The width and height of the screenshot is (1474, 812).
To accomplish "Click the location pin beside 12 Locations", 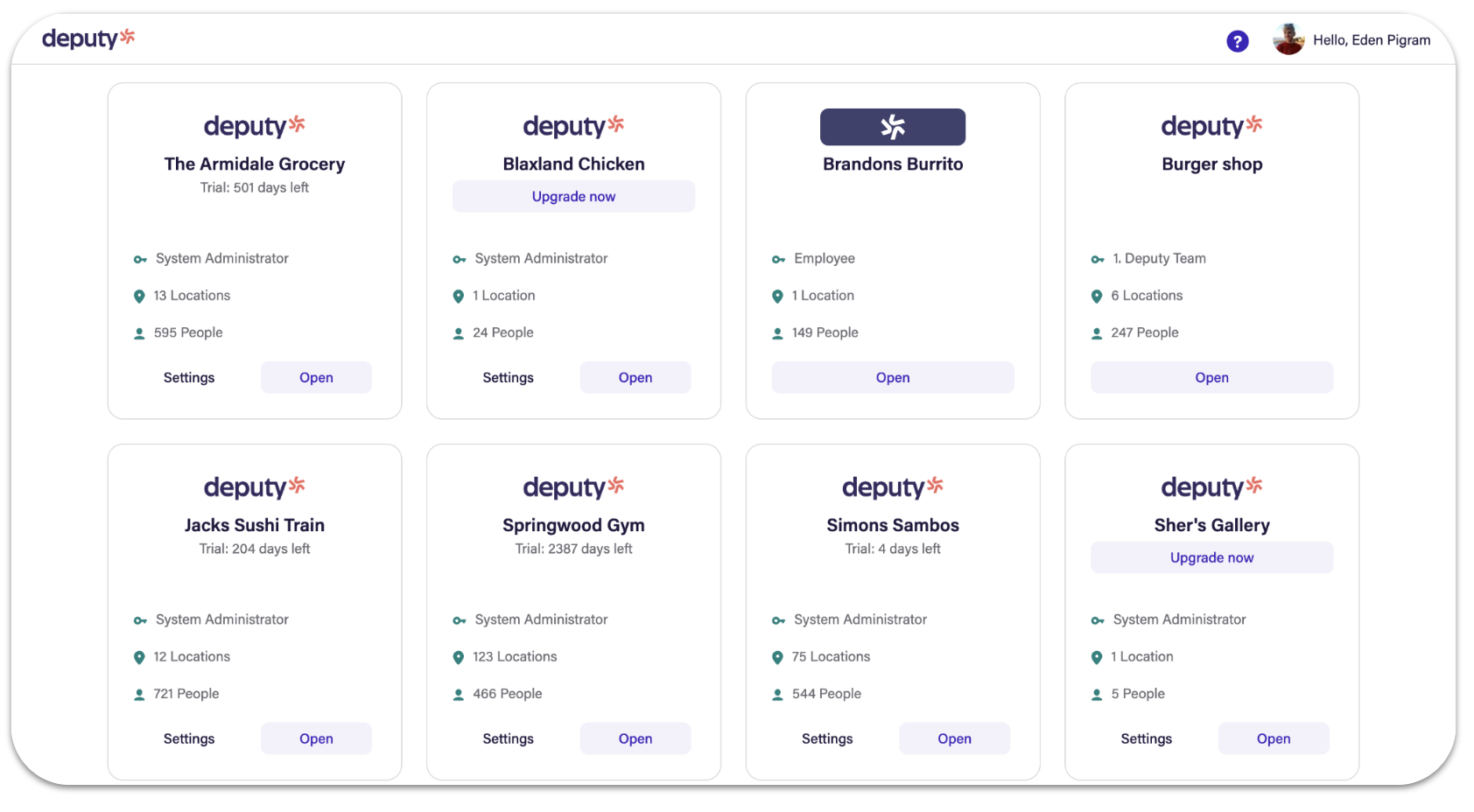I will 139,658.
